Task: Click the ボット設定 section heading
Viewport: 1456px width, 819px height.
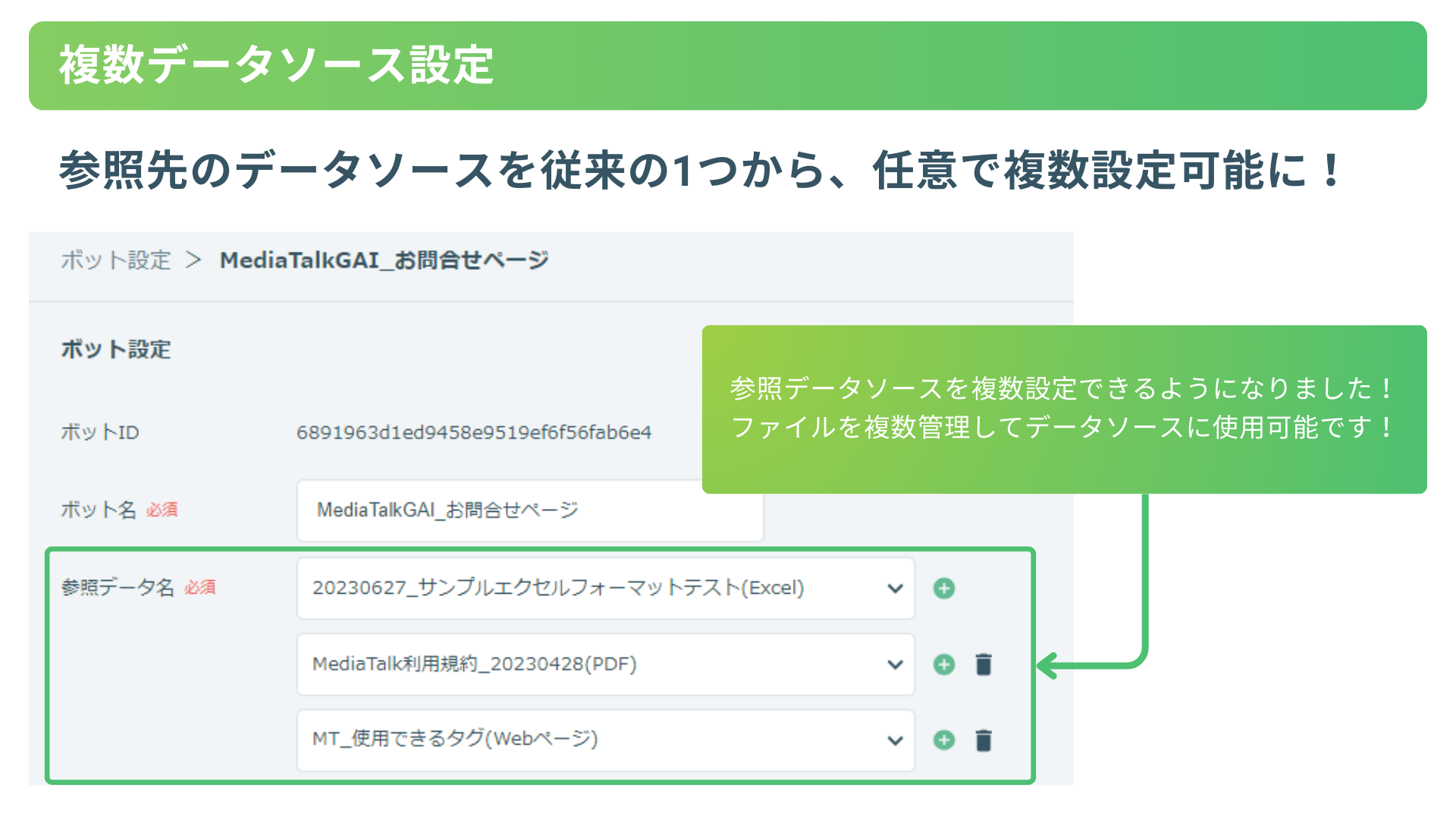Action: (x=115, y=350)
